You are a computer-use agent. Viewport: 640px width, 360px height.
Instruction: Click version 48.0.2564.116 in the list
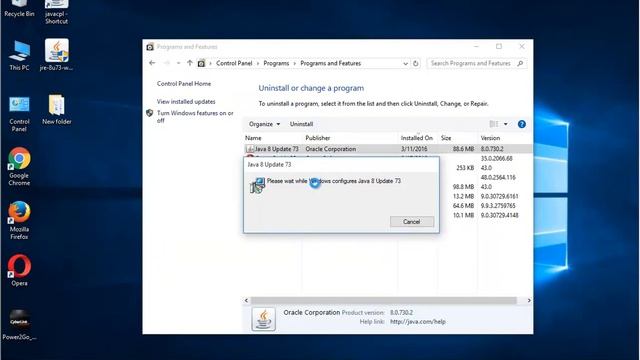tap(498, 178)
